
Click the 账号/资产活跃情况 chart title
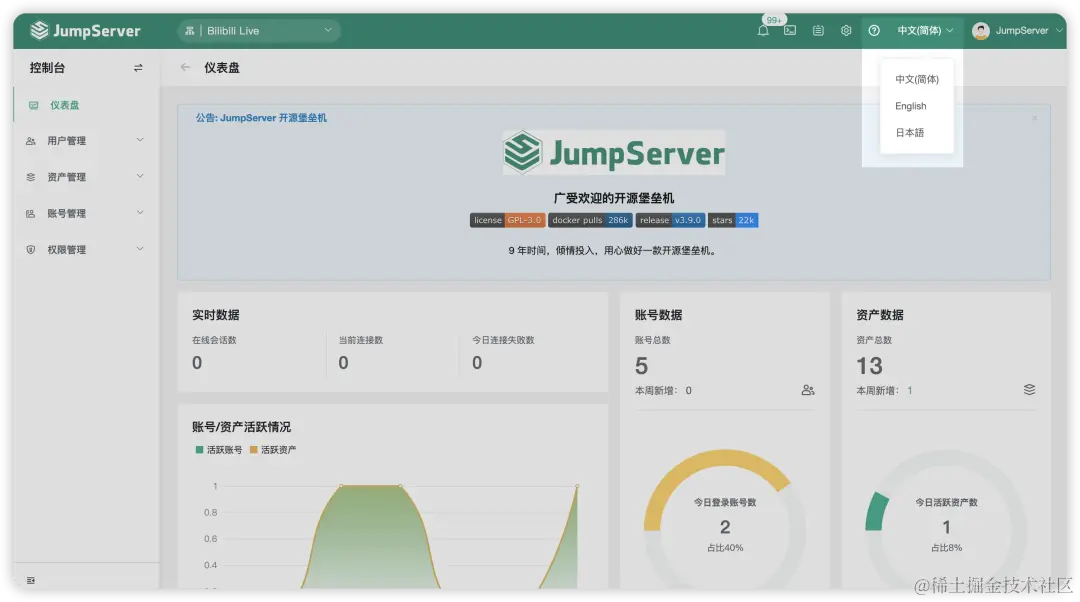point(241,427)
